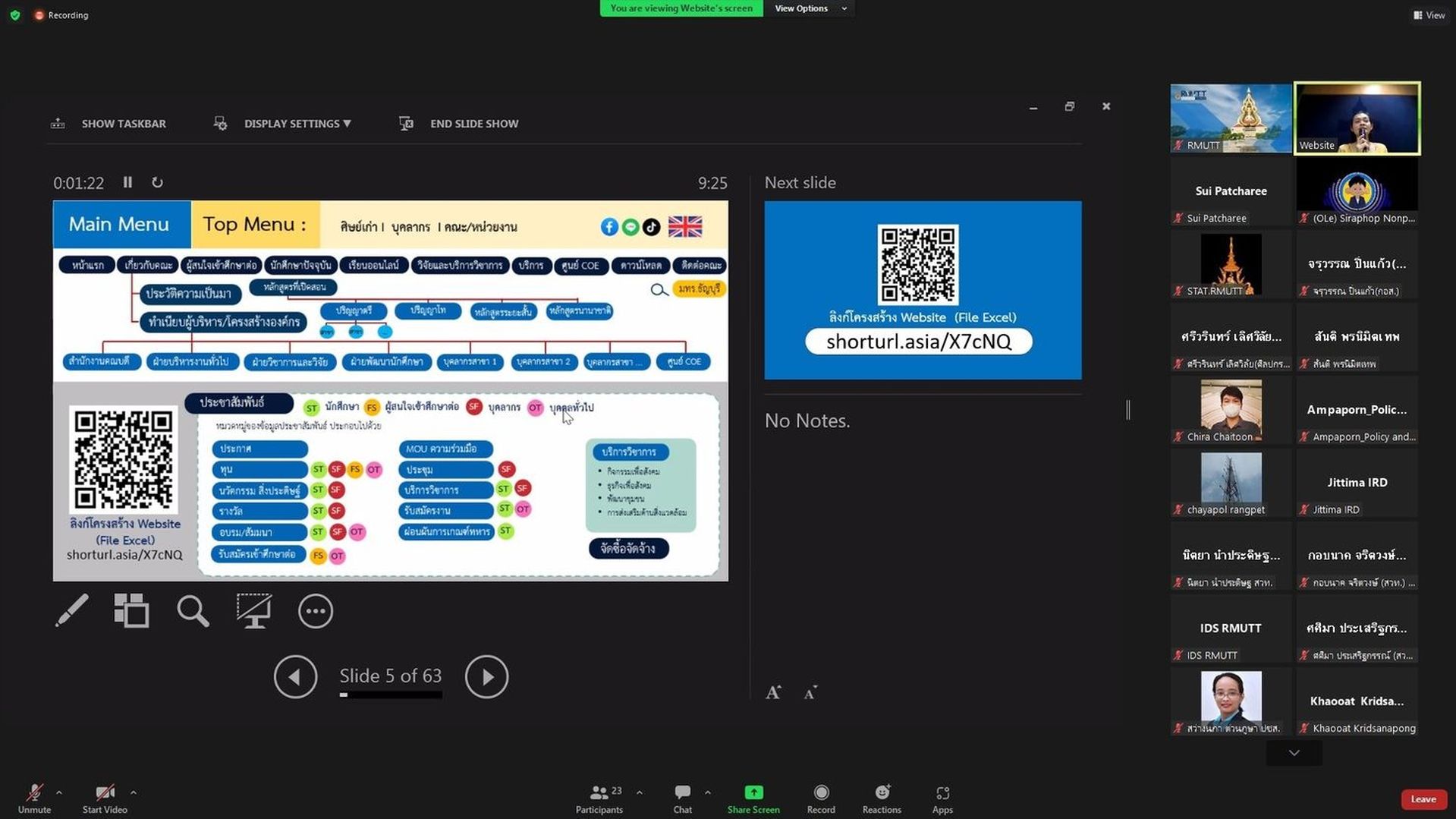Select Sui Patcharee participant tile
This screenshot has width=1456, height=819.
1231,191
